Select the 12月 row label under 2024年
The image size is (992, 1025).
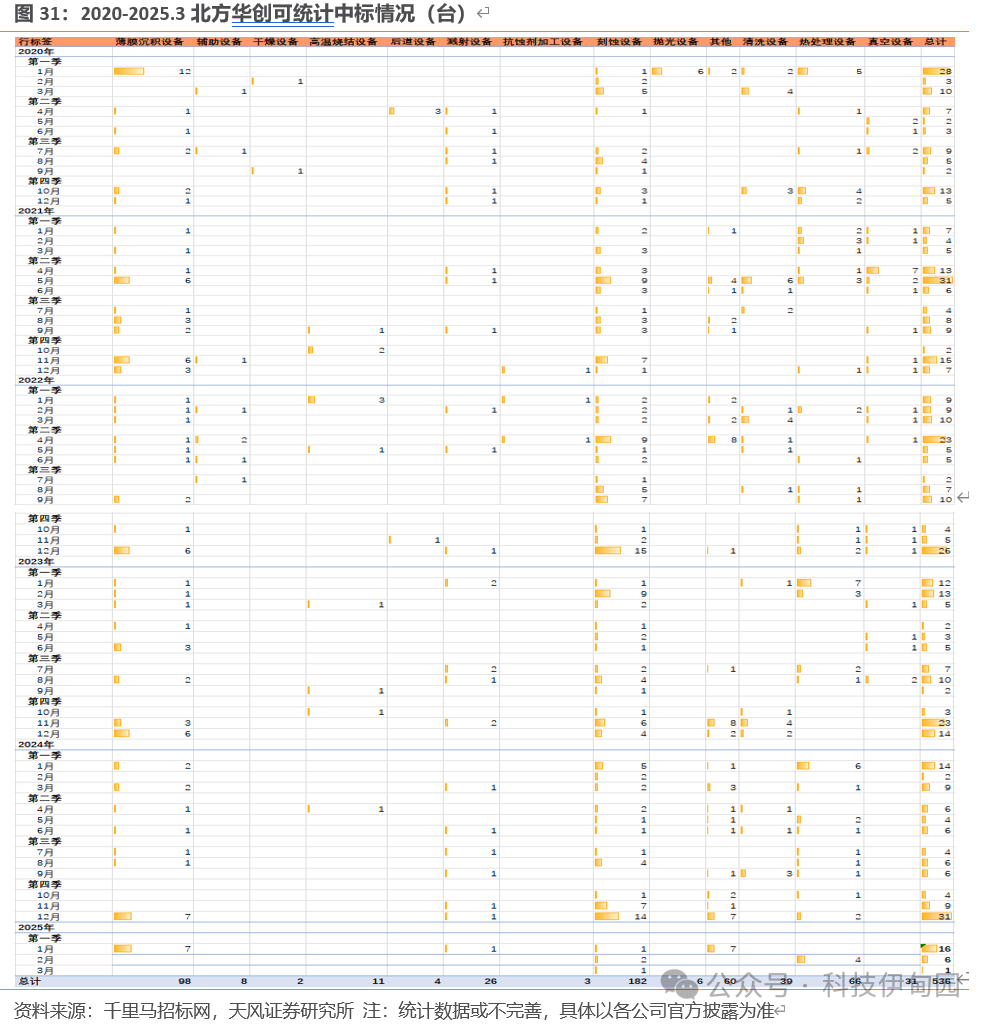tap(48, 916)
